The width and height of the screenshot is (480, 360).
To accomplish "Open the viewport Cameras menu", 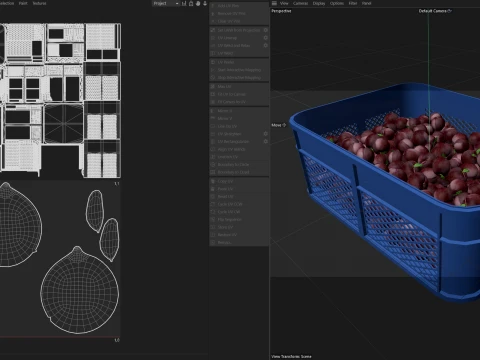I will click(x=301, y=3).
